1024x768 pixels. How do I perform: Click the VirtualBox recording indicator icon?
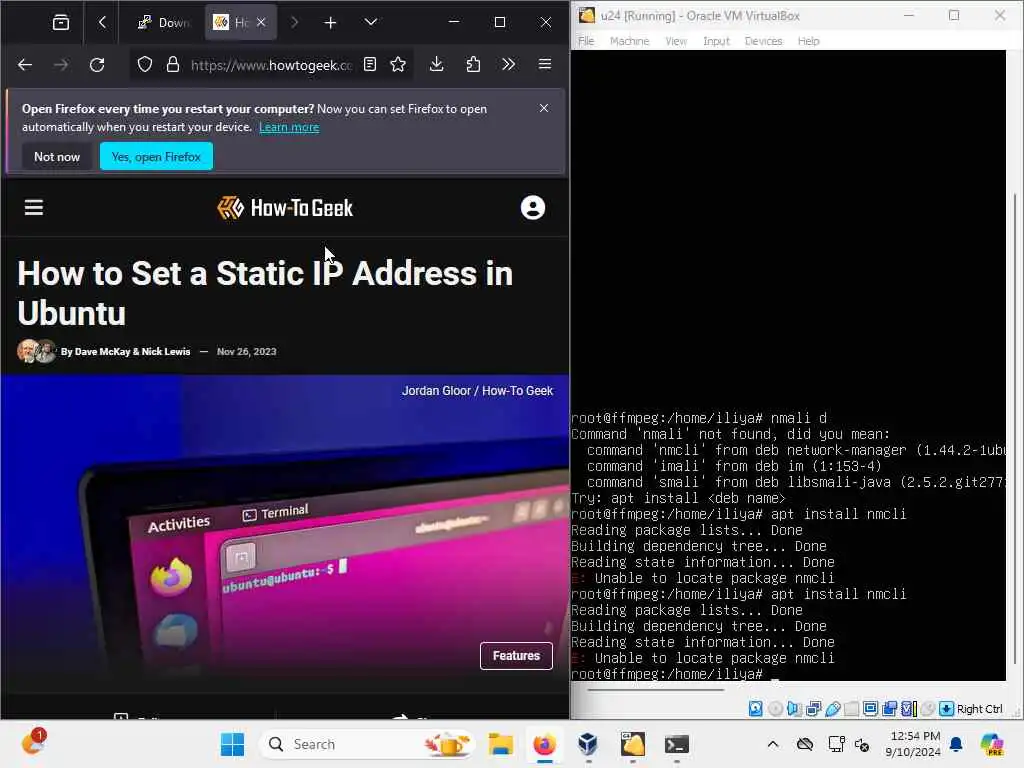pyautogui.click(x=889, y=709)
